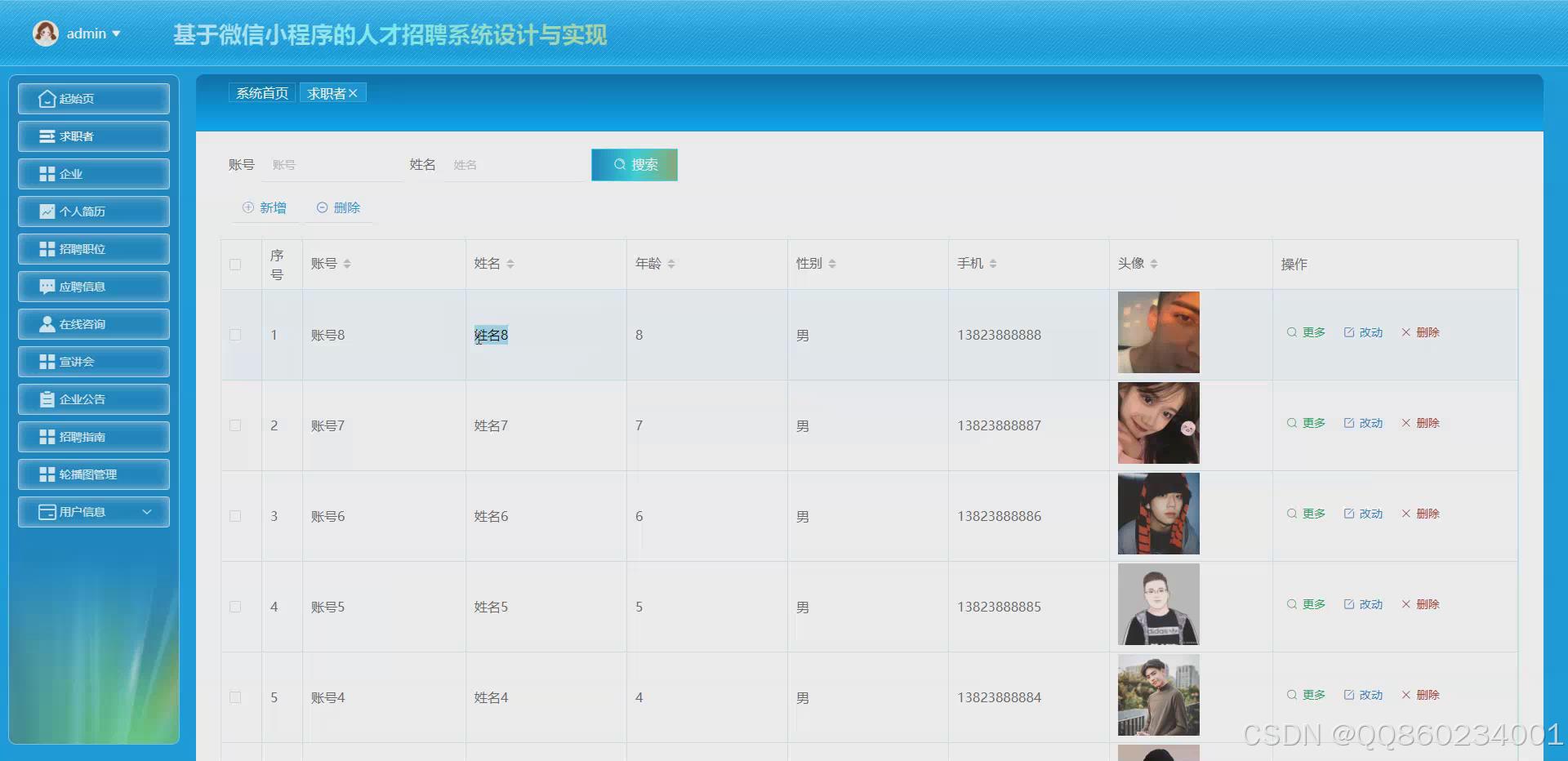Check the checkbox for row 账号6
The height and width of the screenshot is (761, 1568).
click(x=235, y=516)
